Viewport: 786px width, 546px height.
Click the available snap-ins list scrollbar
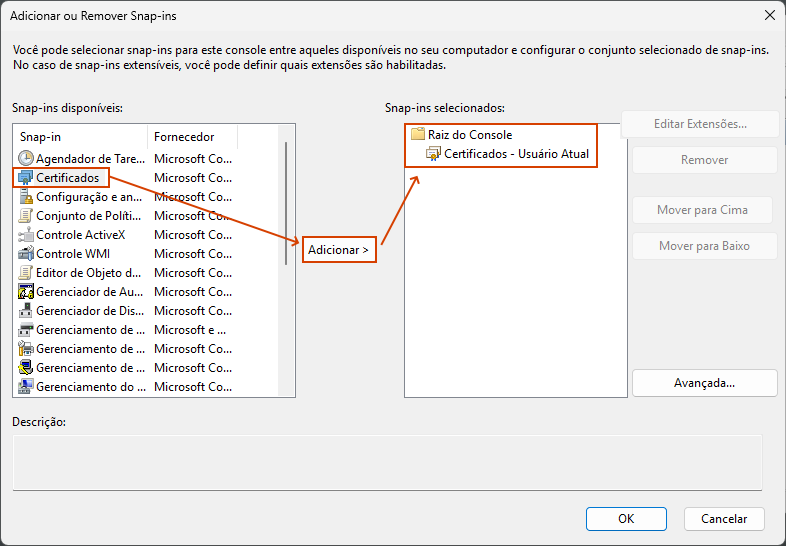(286, 200)
